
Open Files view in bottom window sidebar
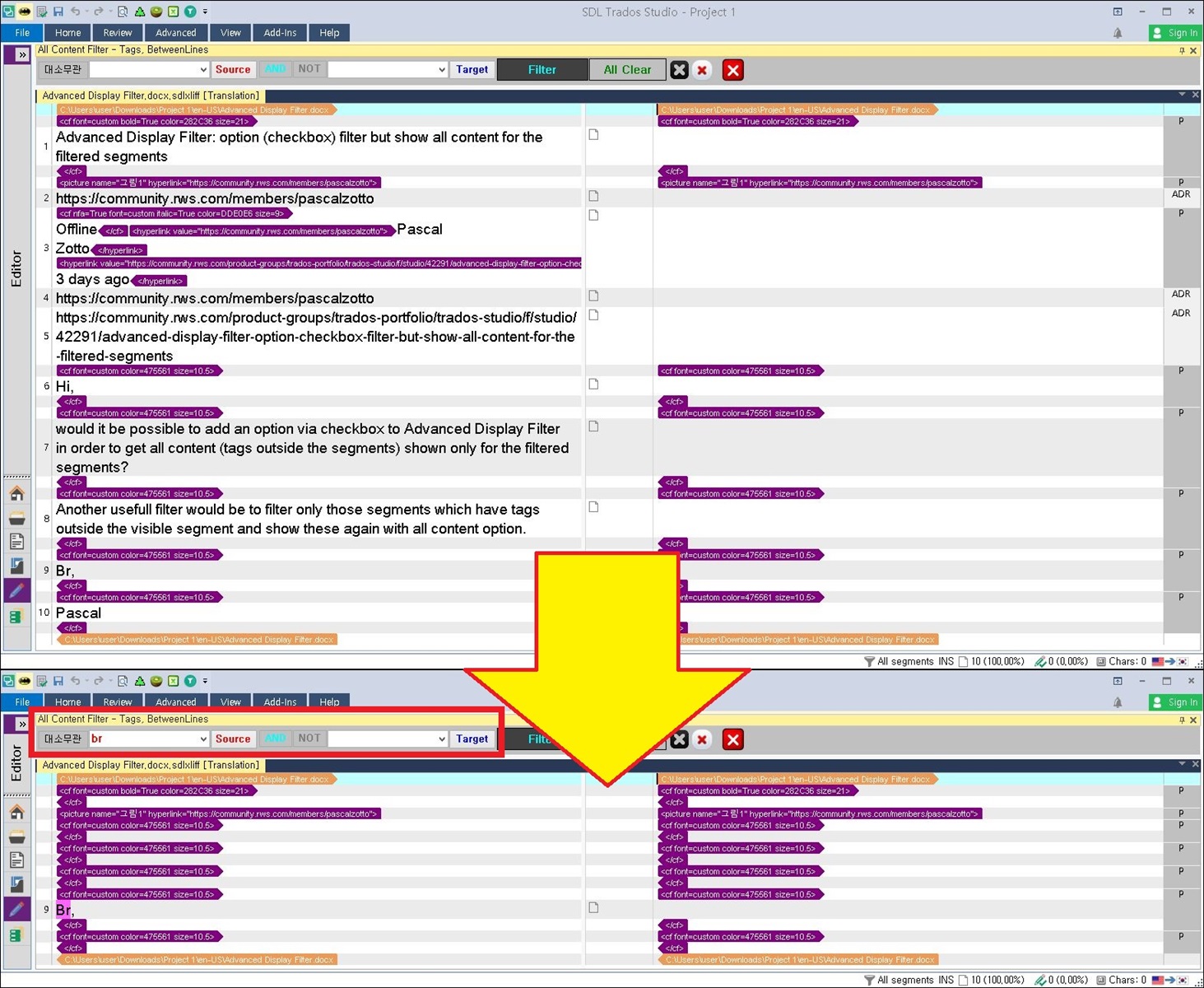coord(16,860)
